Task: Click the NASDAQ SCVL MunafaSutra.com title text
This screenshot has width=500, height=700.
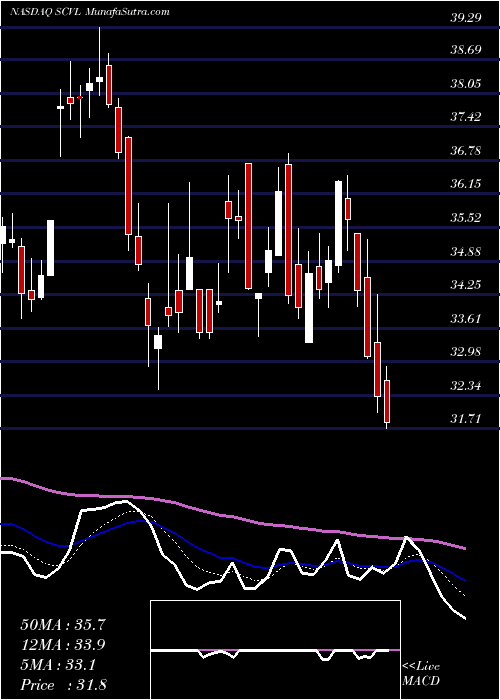Action: [90, 12]
